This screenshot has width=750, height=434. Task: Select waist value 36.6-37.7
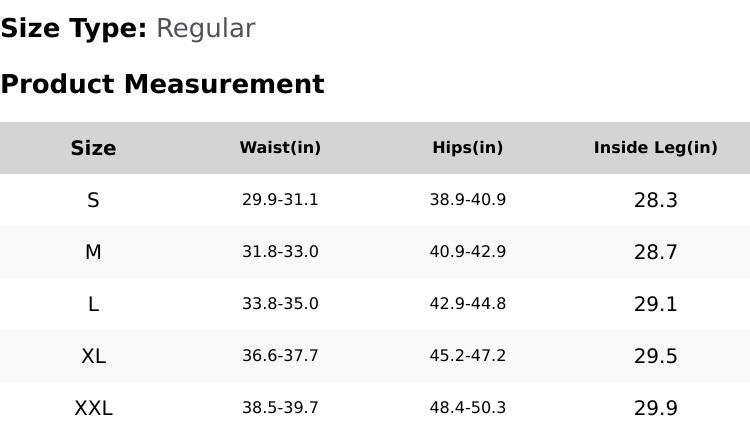280,356
